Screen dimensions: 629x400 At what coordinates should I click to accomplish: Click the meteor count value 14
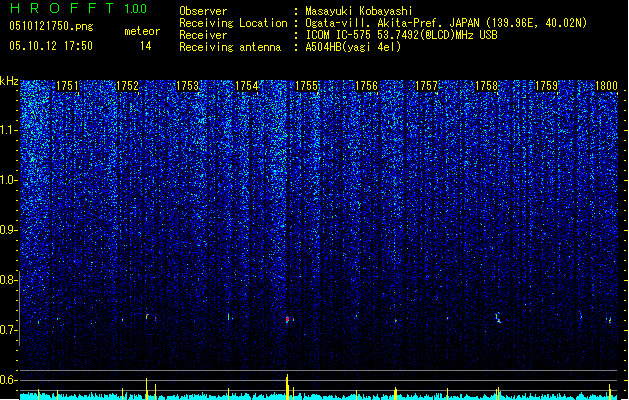(146, 46)
